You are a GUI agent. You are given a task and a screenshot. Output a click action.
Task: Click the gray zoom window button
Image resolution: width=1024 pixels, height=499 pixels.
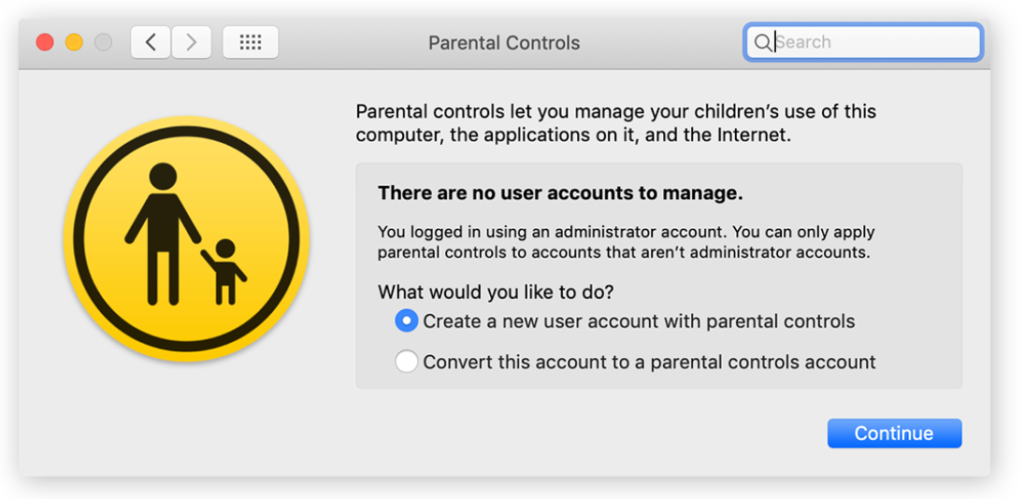pos(103,42)
